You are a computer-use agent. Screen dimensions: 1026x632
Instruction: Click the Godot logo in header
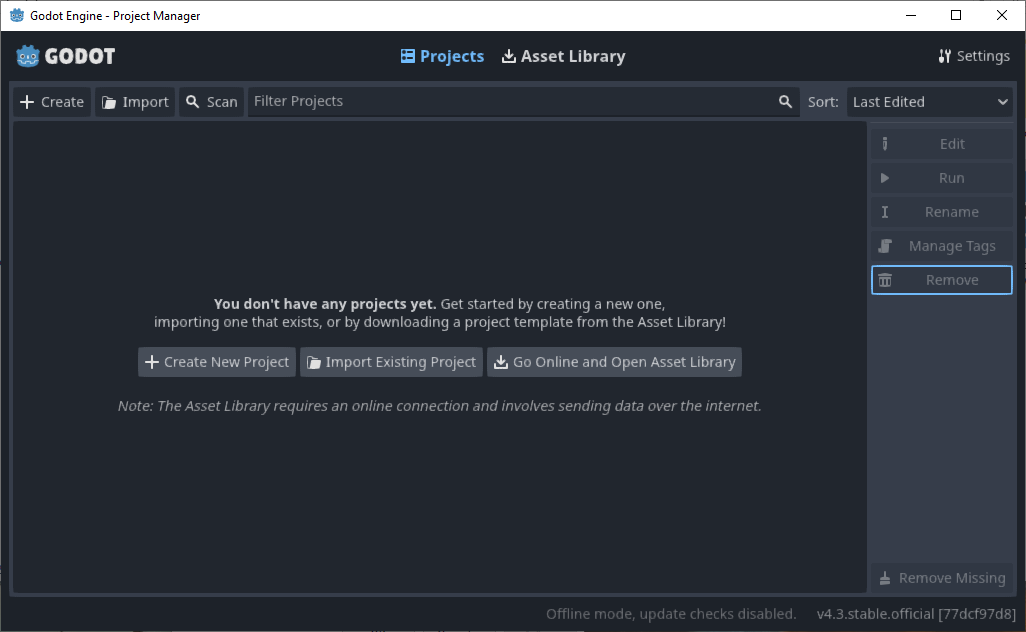coord(65,56)
